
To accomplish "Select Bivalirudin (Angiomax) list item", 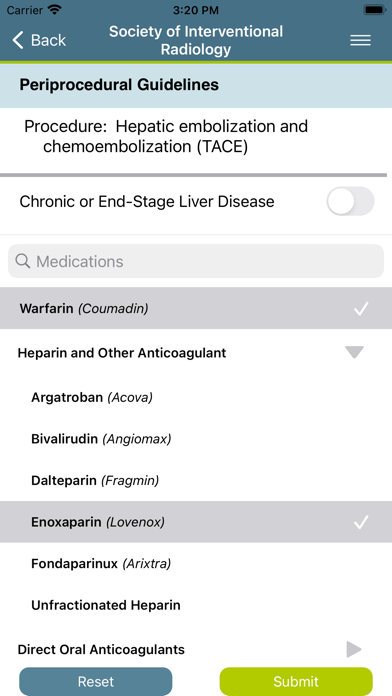I will (x=196, y=439).
